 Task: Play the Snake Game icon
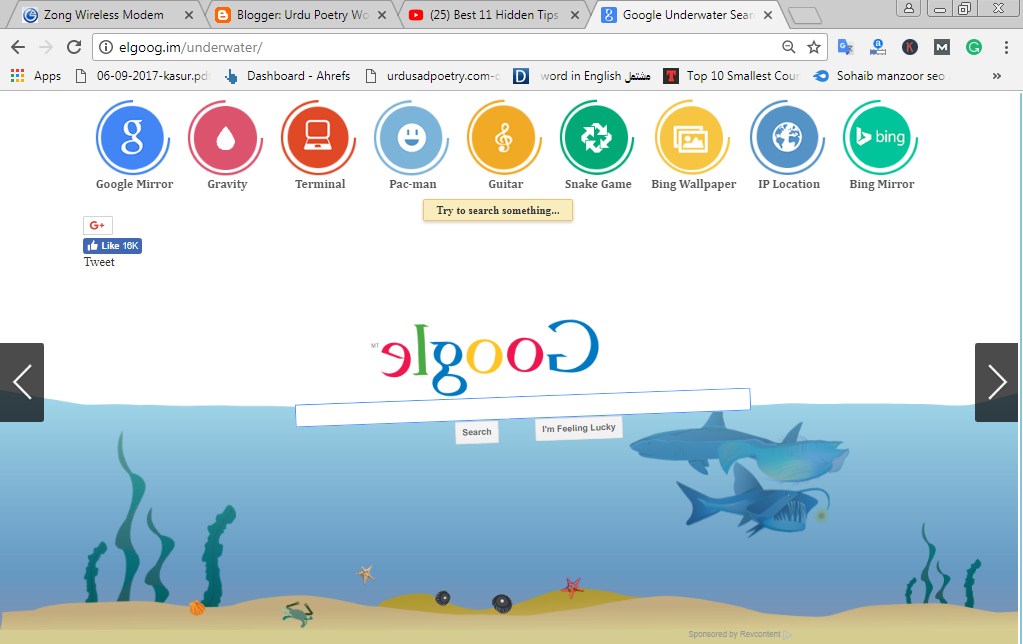coord(597,138)
